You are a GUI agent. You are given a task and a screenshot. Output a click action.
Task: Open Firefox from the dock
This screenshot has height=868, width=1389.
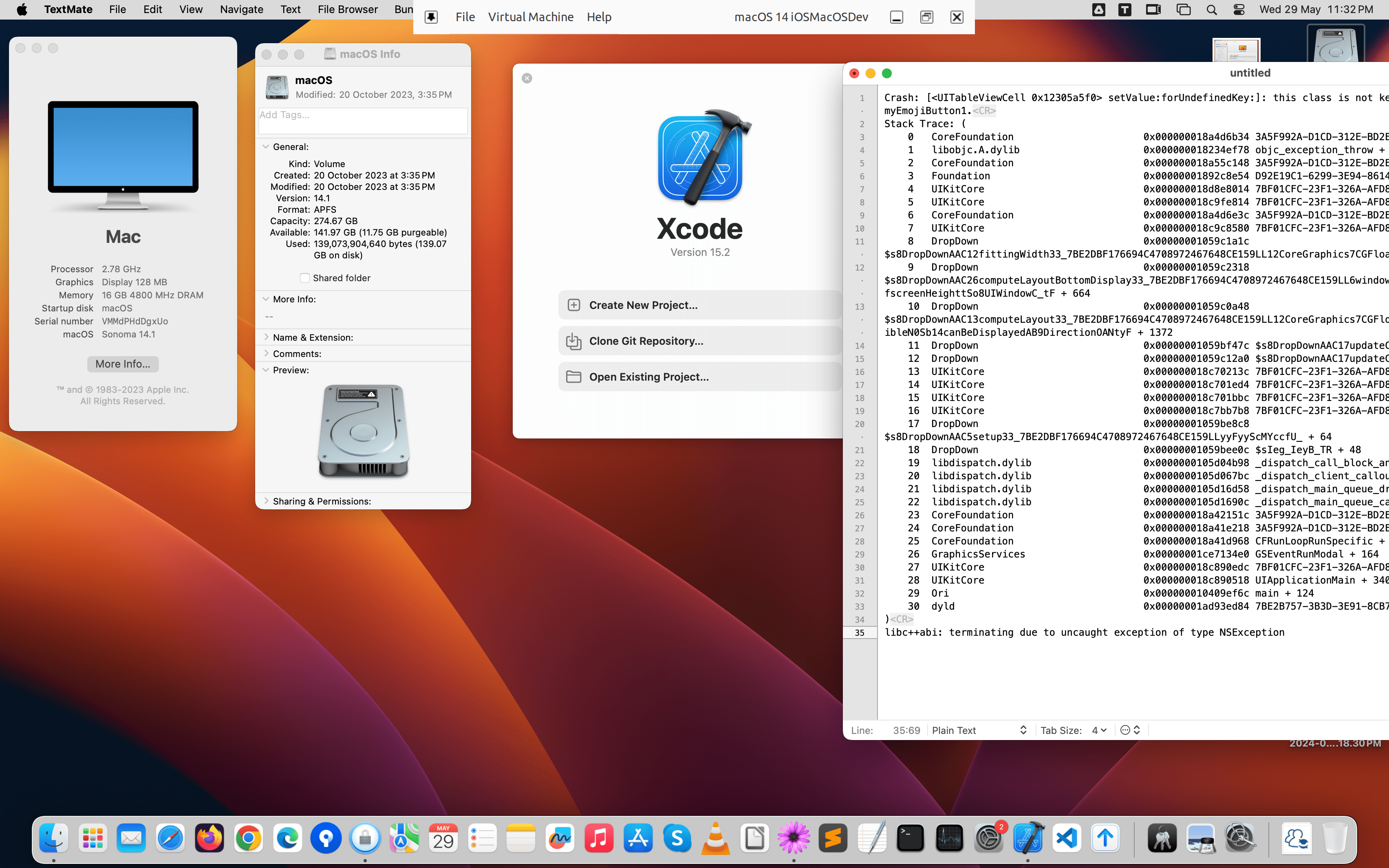[209, 839]
